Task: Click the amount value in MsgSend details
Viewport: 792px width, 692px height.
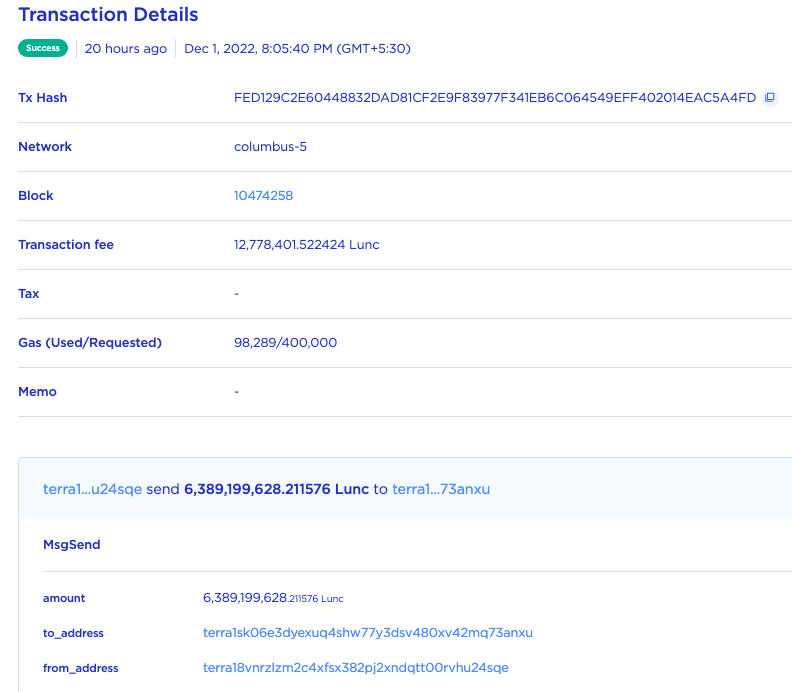Action: point(273,598)
